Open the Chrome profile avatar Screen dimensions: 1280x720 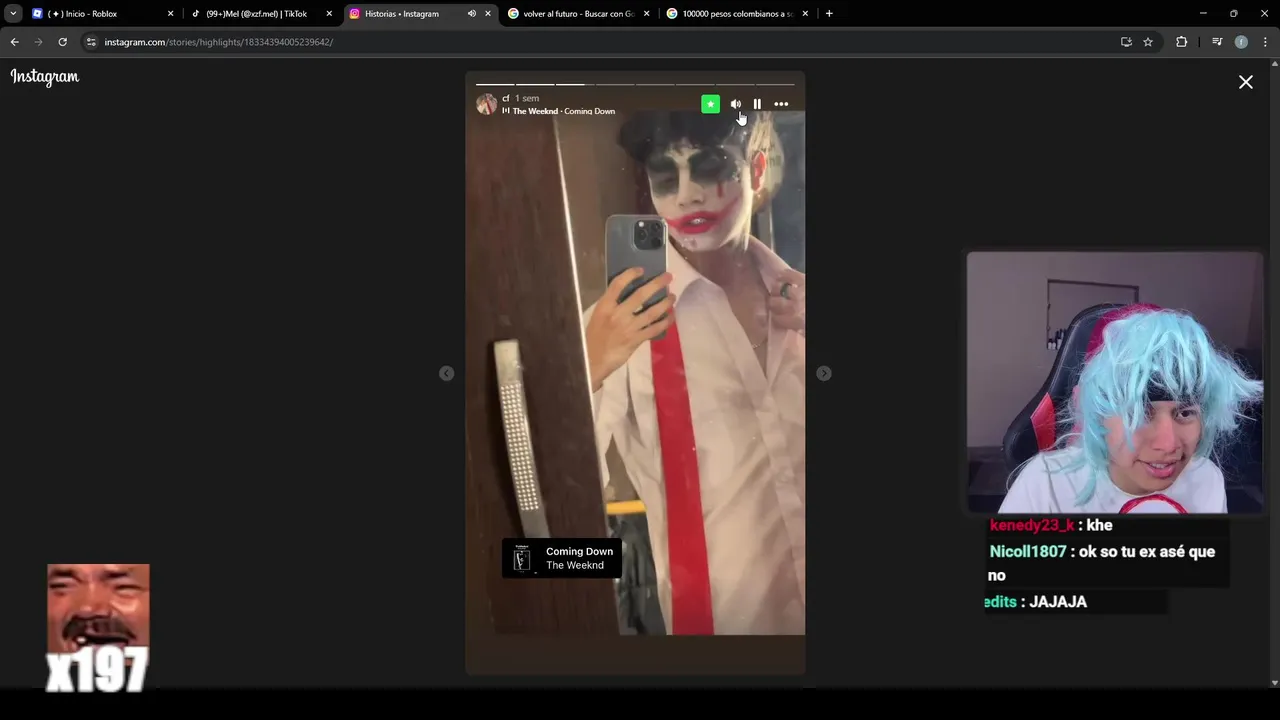pyautogui.click(x=1241, y=42)
